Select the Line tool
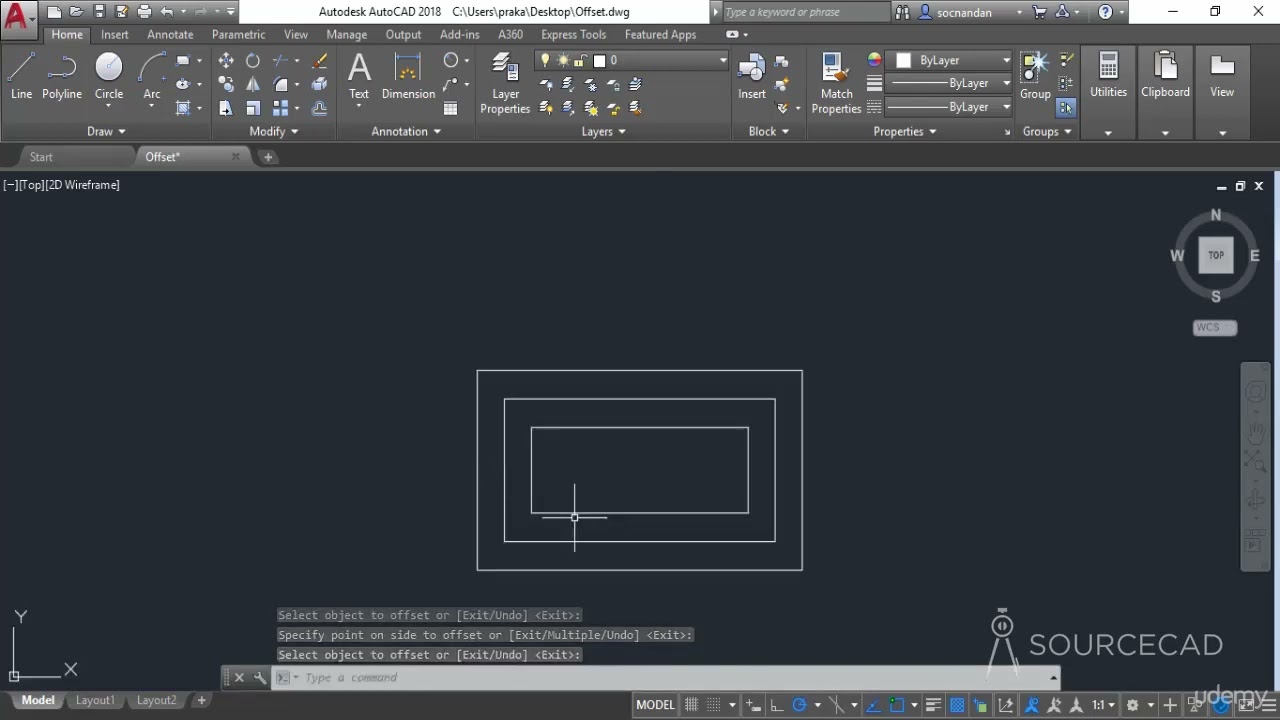The width and height of the screenshot is (1280, 720). [21, 76]
